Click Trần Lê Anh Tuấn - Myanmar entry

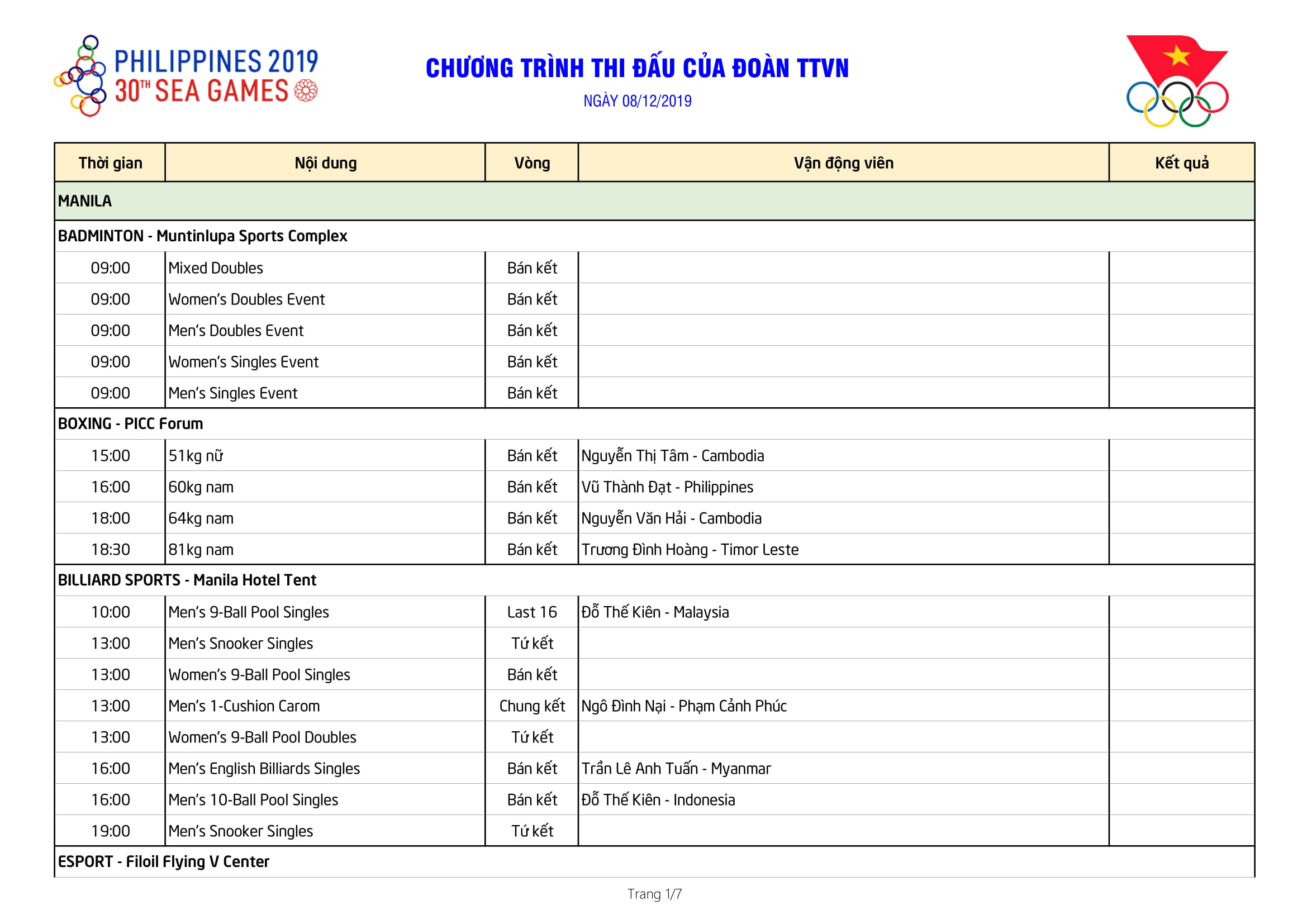676,769
